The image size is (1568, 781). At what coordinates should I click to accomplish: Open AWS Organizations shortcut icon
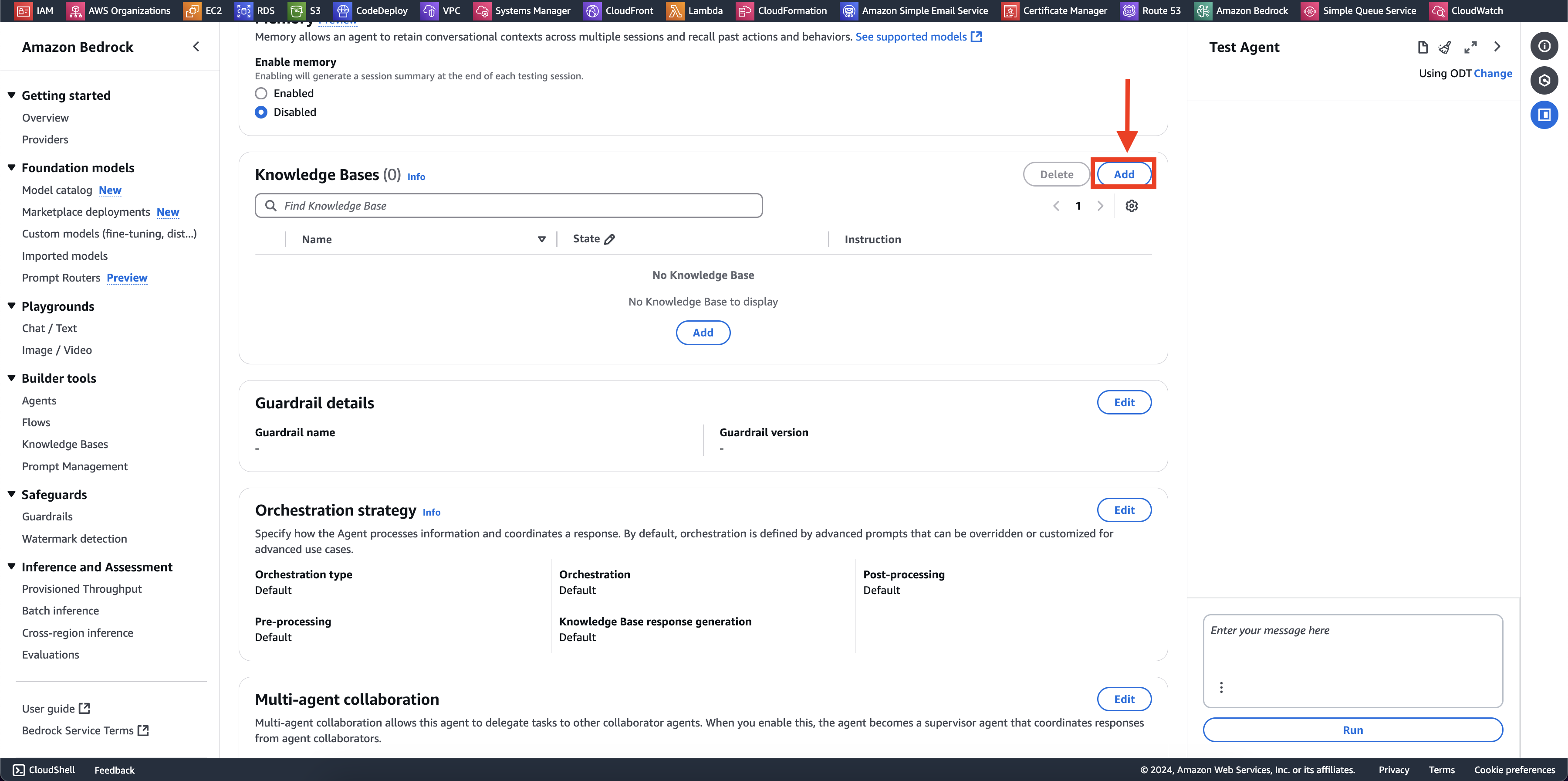coord(75,10)
